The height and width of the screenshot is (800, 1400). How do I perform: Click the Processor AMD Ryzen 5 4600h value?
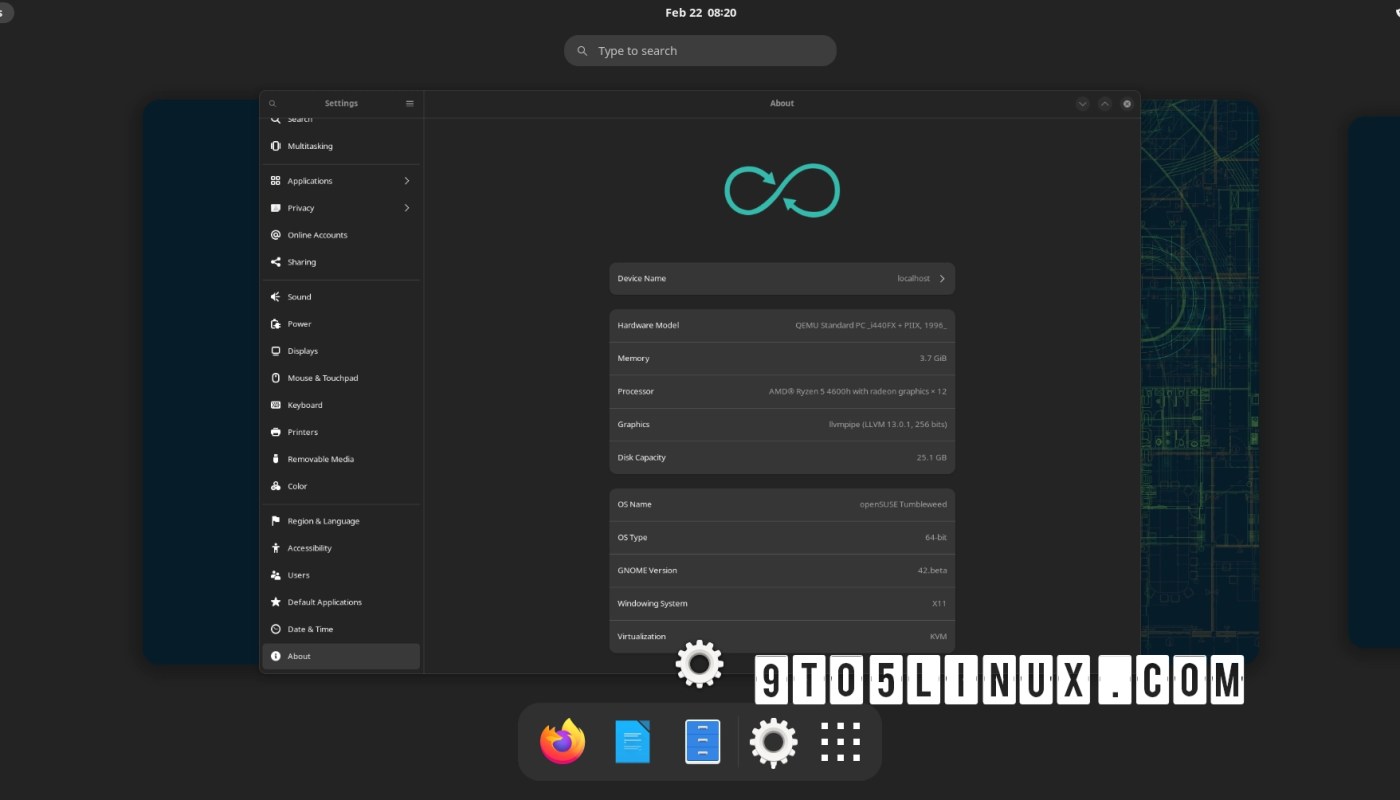pos(858,391)
